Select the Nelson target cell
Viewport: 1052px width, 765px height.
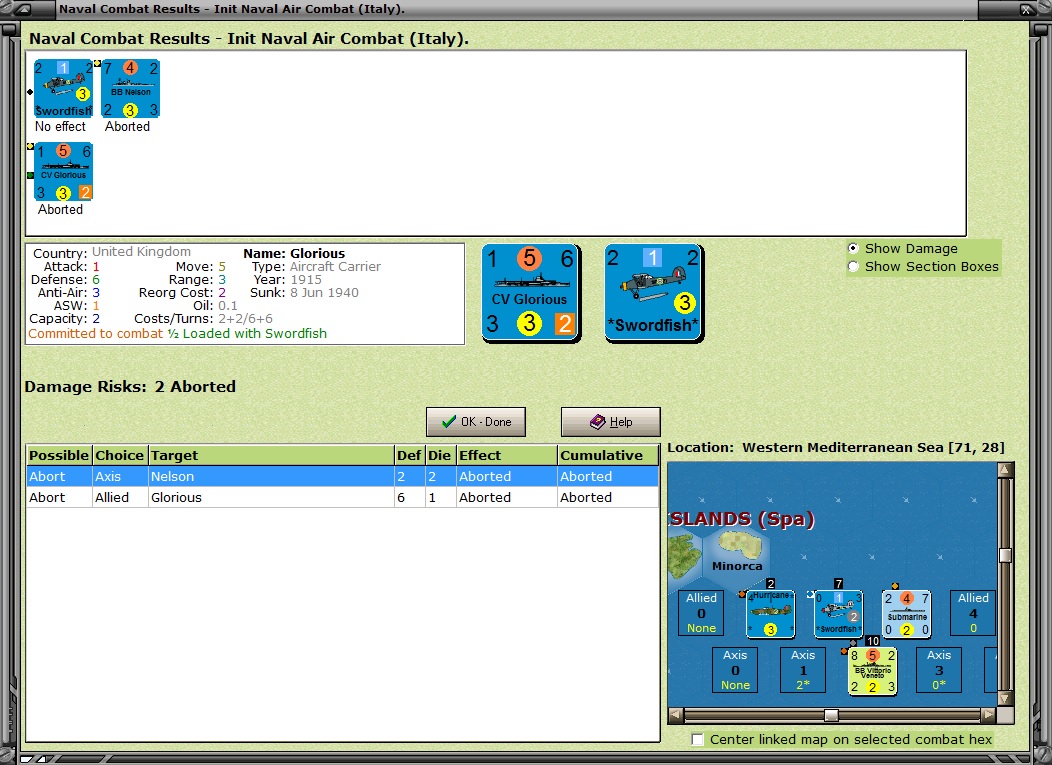pos(271,476)
